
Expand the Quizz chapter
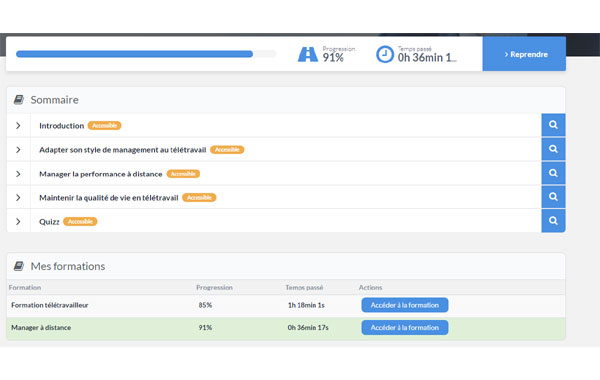click(18, 222)
